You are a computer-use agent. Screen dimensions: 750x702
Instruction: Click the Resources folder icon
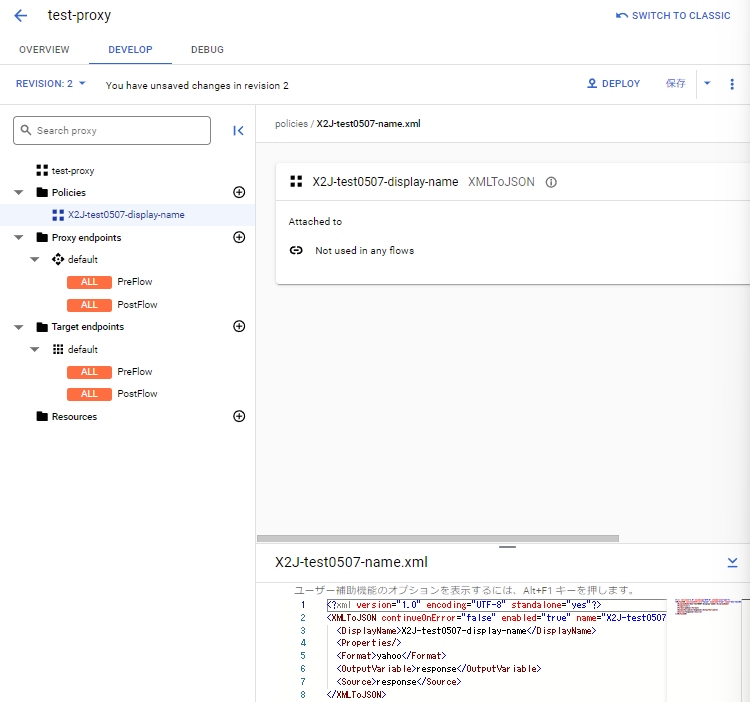click(42, 416)
